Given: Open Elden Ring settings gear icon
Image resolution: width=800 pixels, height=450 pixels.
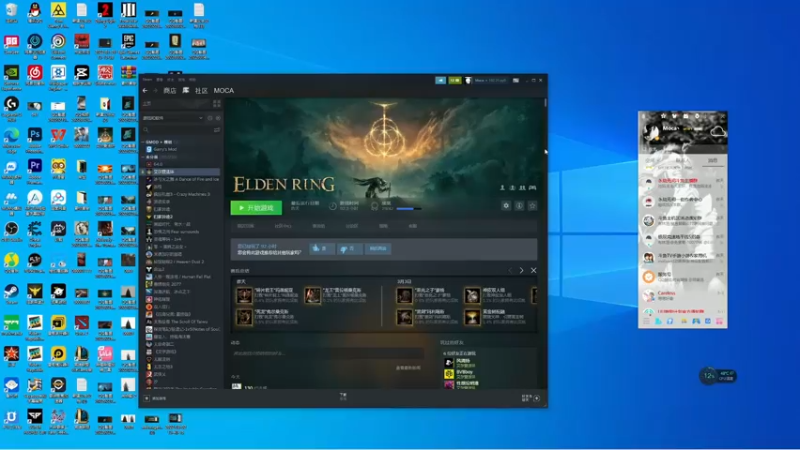Looking at the screenshot, I should 506,206.
